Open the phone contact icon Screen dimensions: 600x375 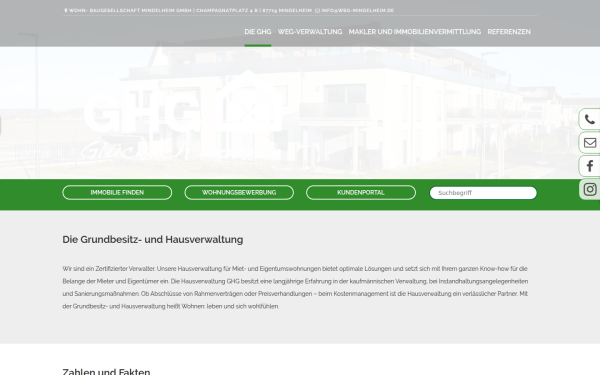pyautogui.click(x=590, y=120)
